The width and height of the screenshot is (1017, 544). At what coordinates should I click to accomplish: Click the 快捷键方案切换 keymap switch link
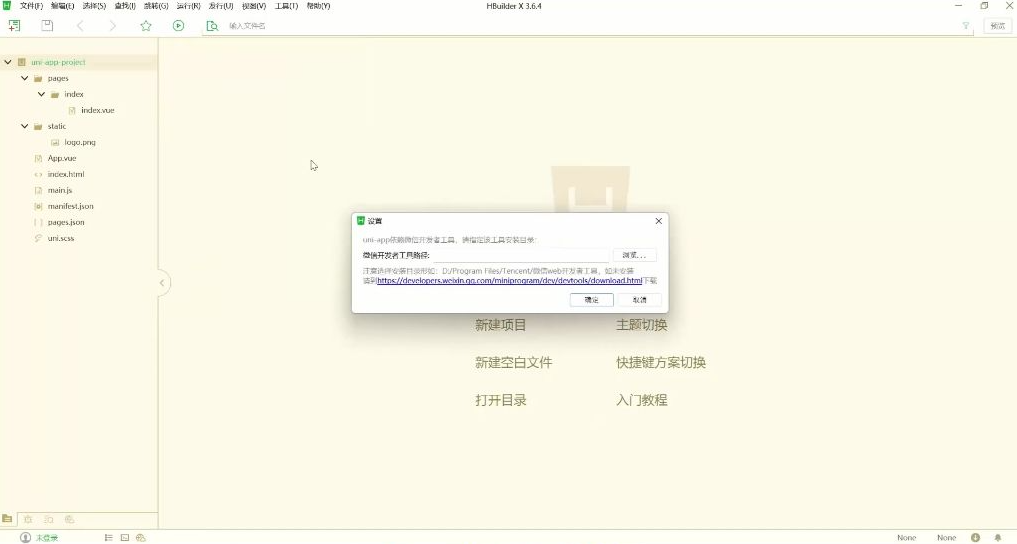[660, 362]
